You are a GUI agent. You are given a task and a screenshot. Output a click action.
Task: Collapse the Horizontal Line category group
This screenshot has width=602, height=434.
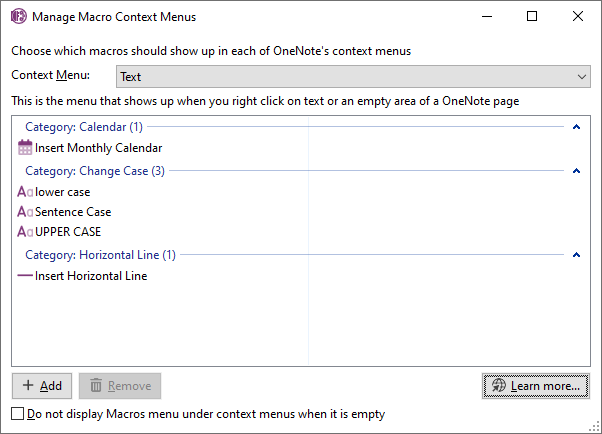pos(576,256)
